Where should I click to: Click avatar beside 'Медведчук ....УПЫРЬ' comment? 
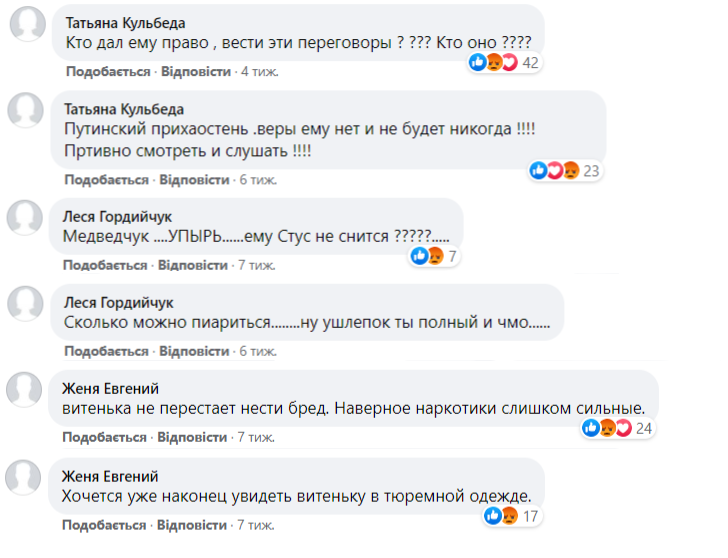pos(25,216)
